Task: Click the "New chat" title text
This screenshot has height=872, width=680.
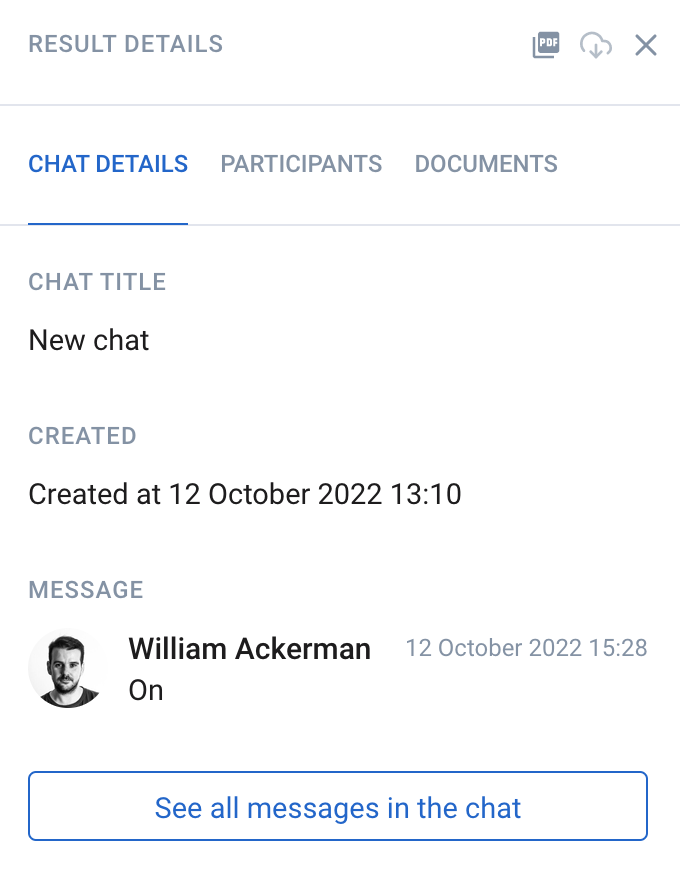Action: (x=88, y=340)
